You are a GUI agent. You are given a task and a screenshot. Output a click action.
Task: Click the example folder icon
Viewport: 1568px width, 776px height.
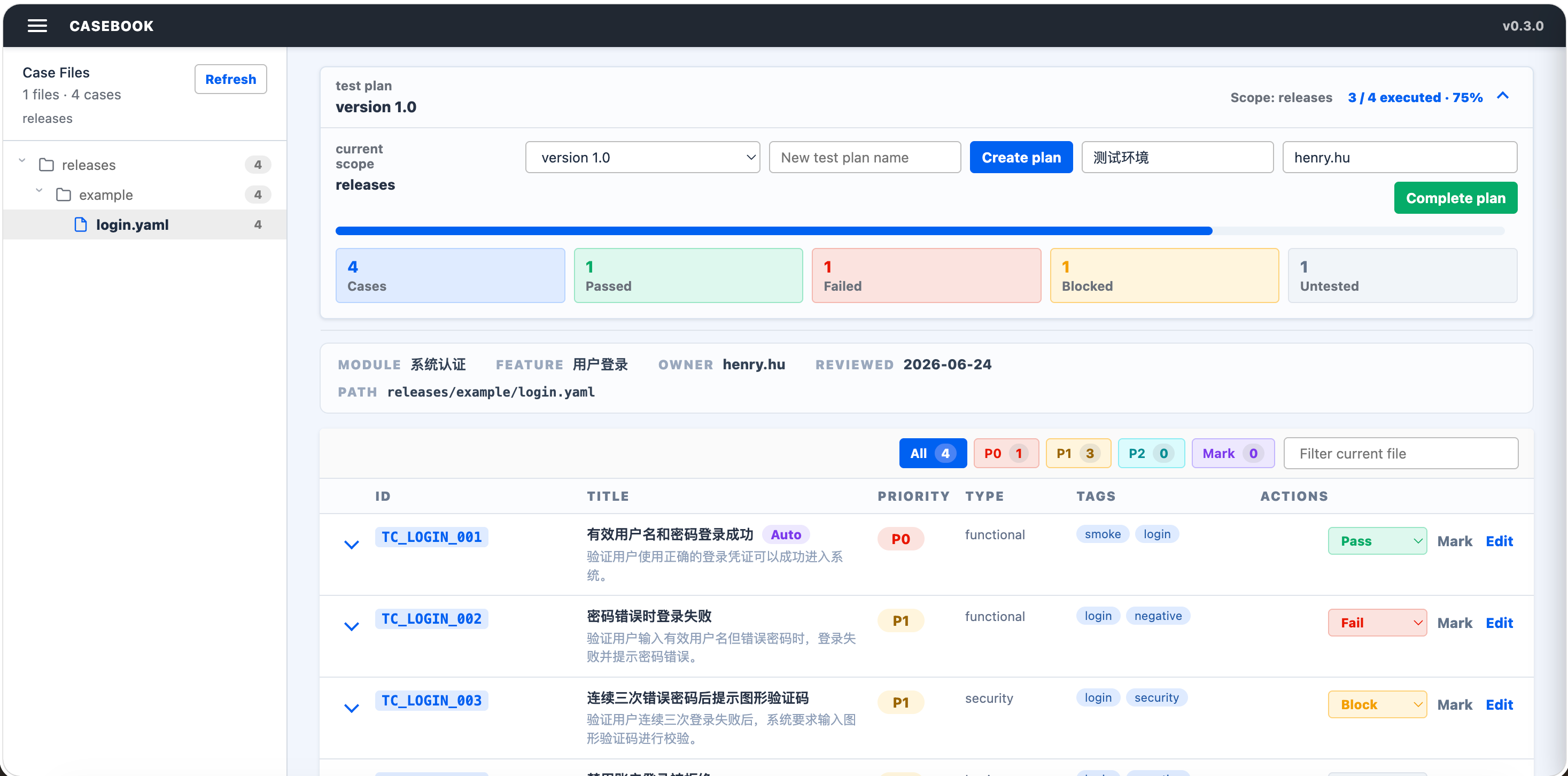[63, 195]
